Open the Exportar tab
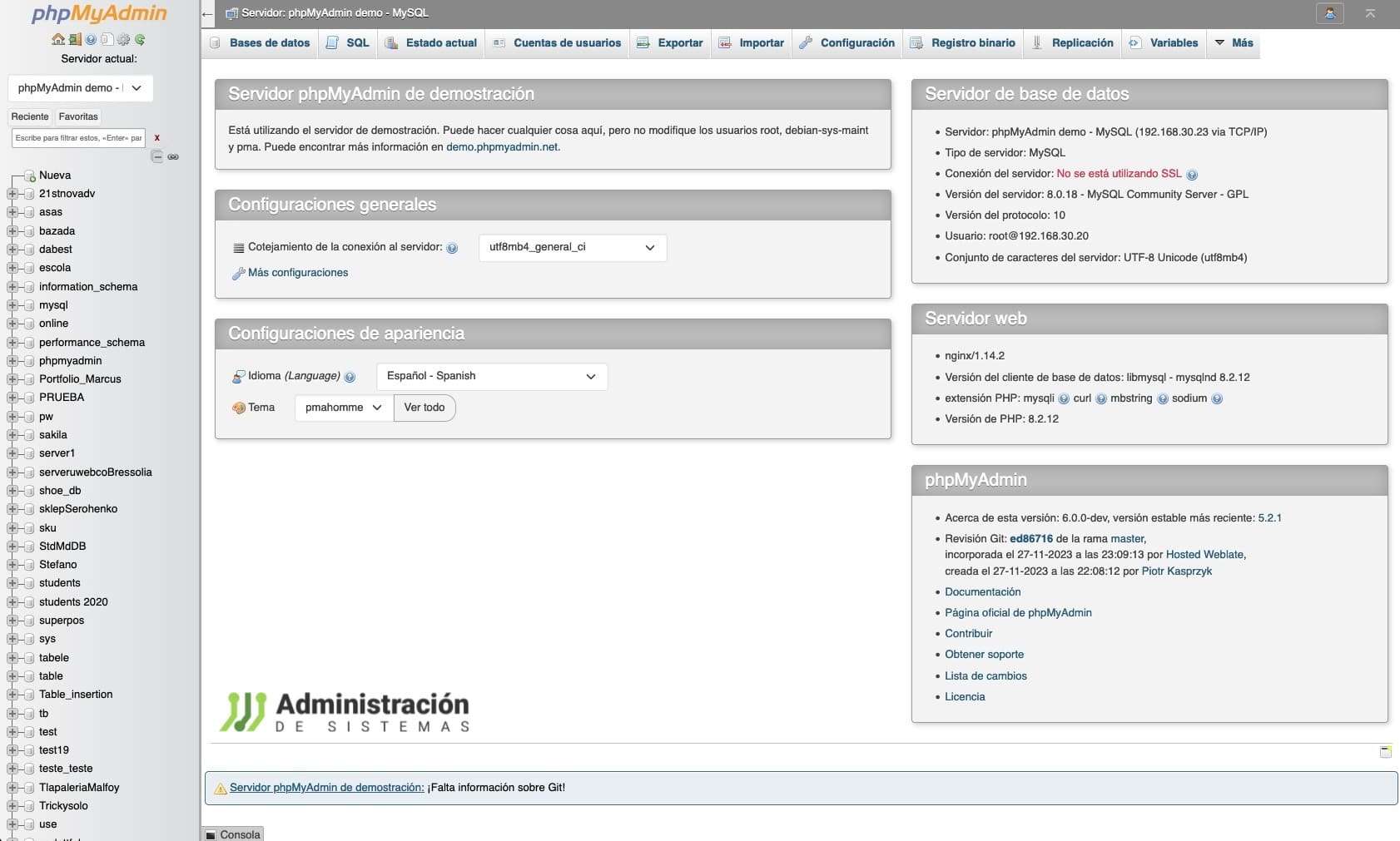1400x841 pixels. [x=670, y=43]
